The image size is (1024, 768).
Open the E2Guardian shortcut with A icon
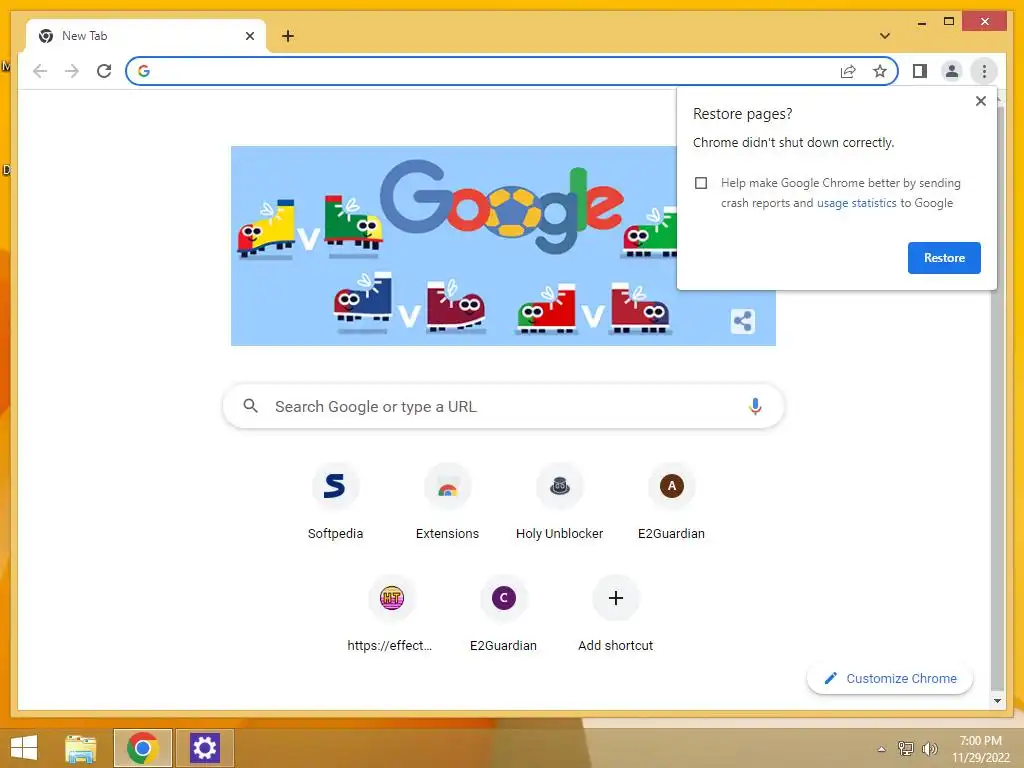click(x=671, y=503)
